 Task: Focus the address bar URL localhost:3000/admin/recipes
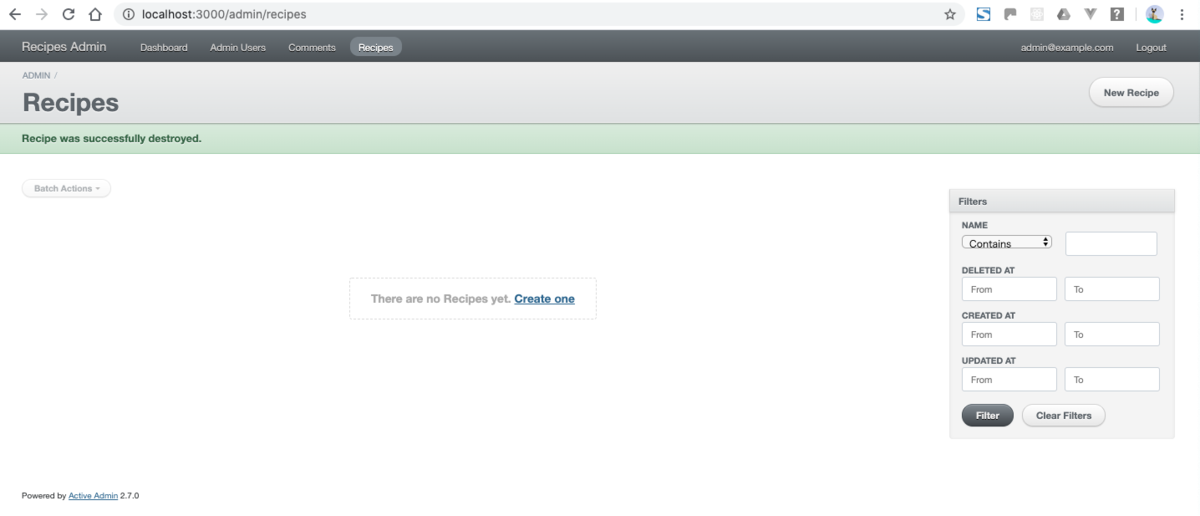point(224,15)
